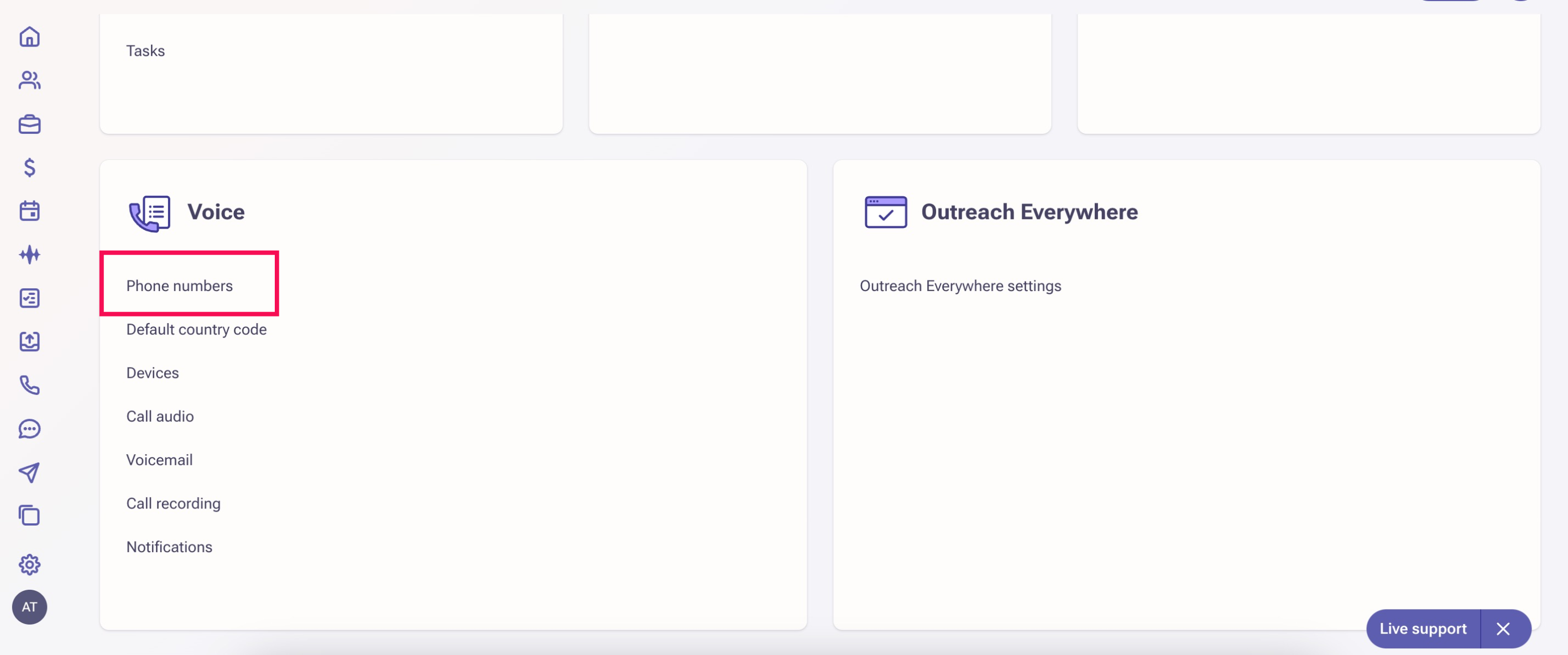This screenshot has height=655, width=1568.
Task: Select Default country code setting
Action: (196, 330)
